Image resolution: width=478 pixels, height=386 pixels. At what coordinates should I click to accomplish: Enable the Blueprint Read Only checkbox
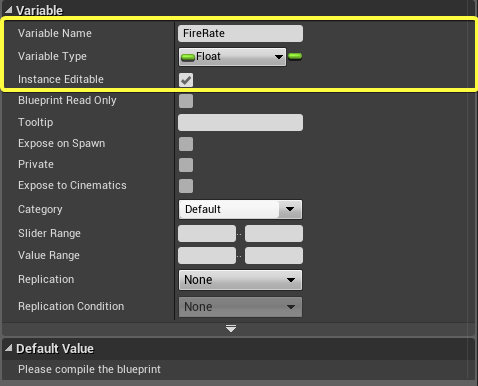(186, 101)
